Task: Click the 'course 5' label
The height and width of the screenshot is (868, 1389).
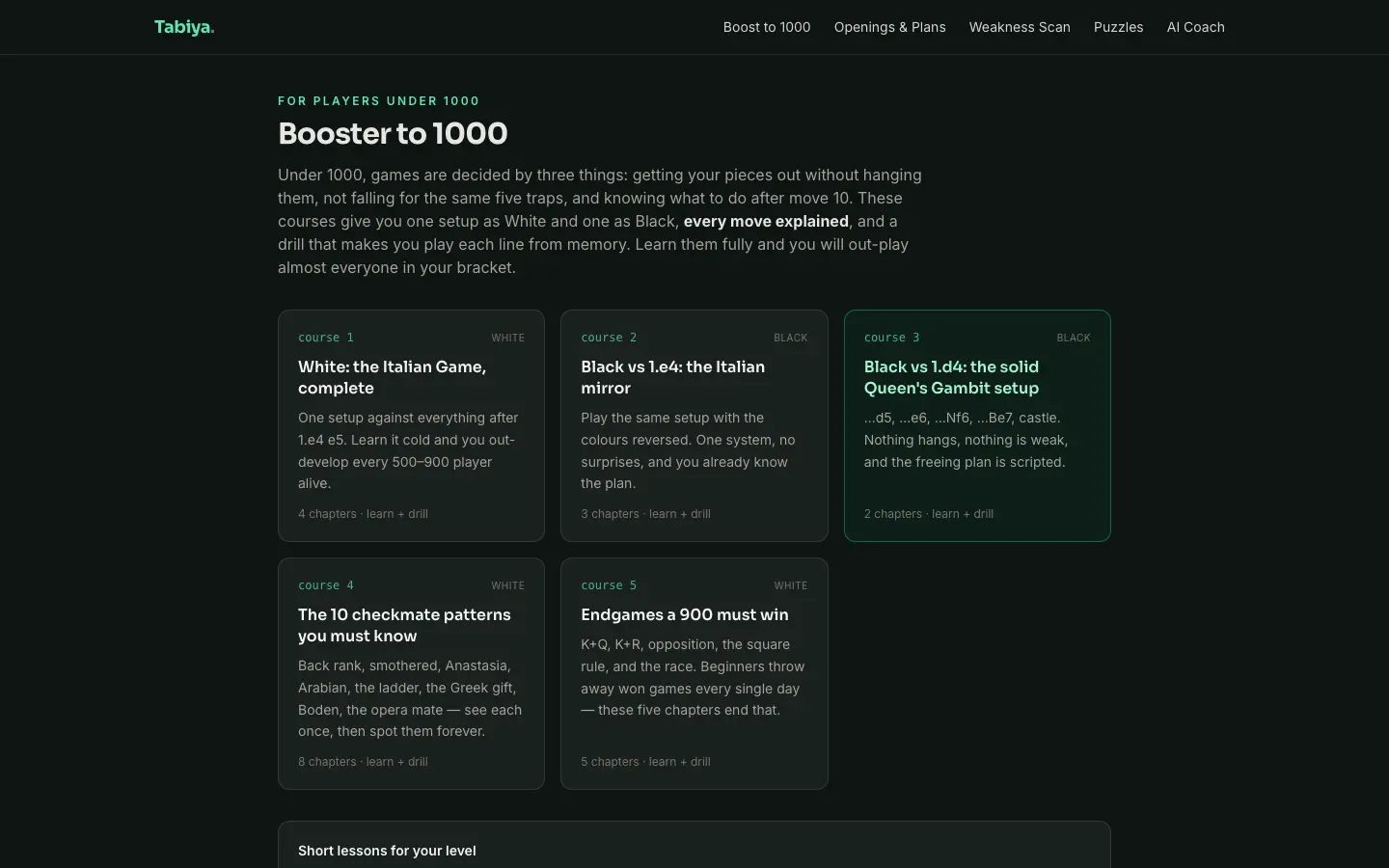Action: click(609, 585)
